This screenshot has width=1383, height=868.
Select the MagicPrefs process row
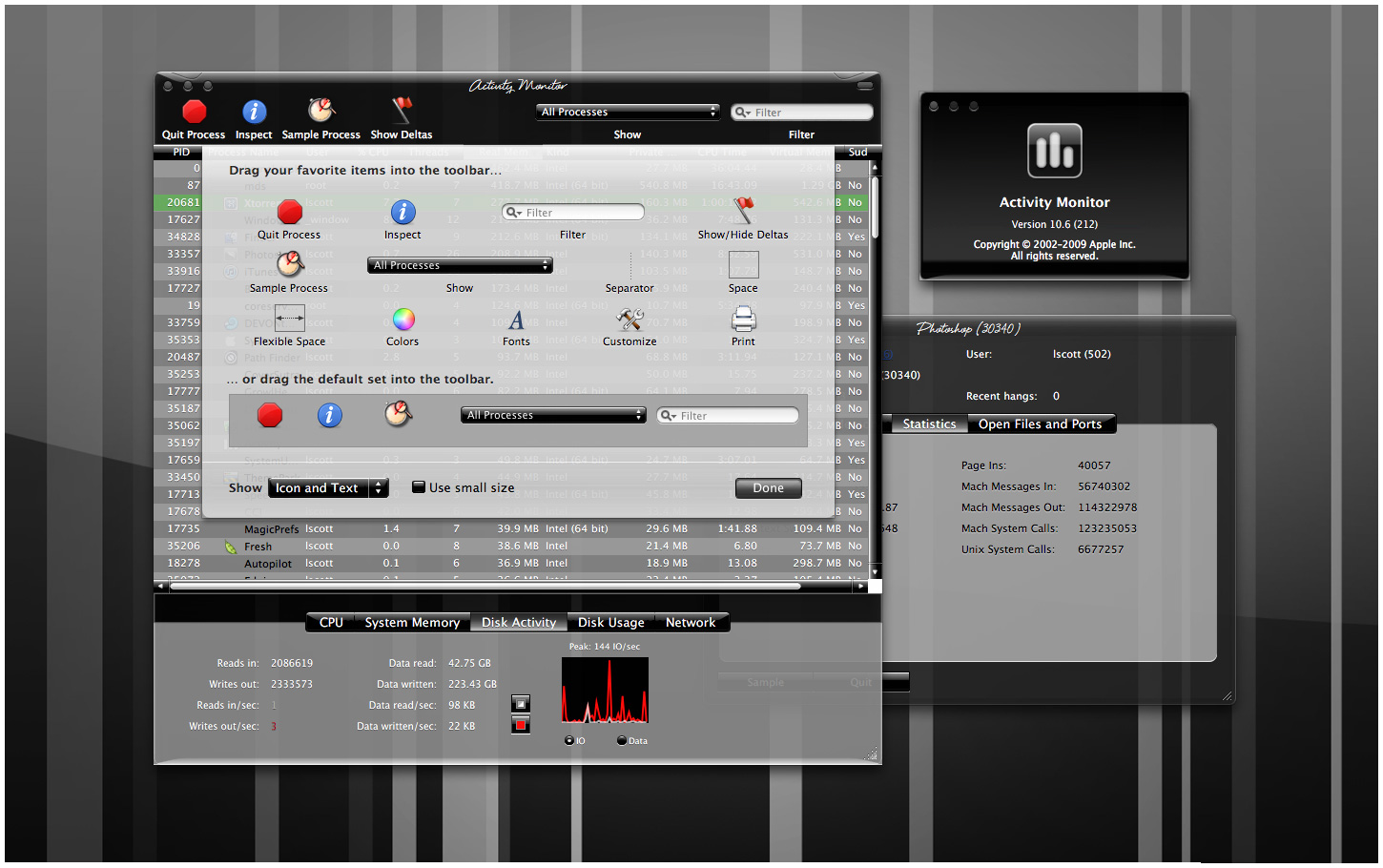click(511, 528)
